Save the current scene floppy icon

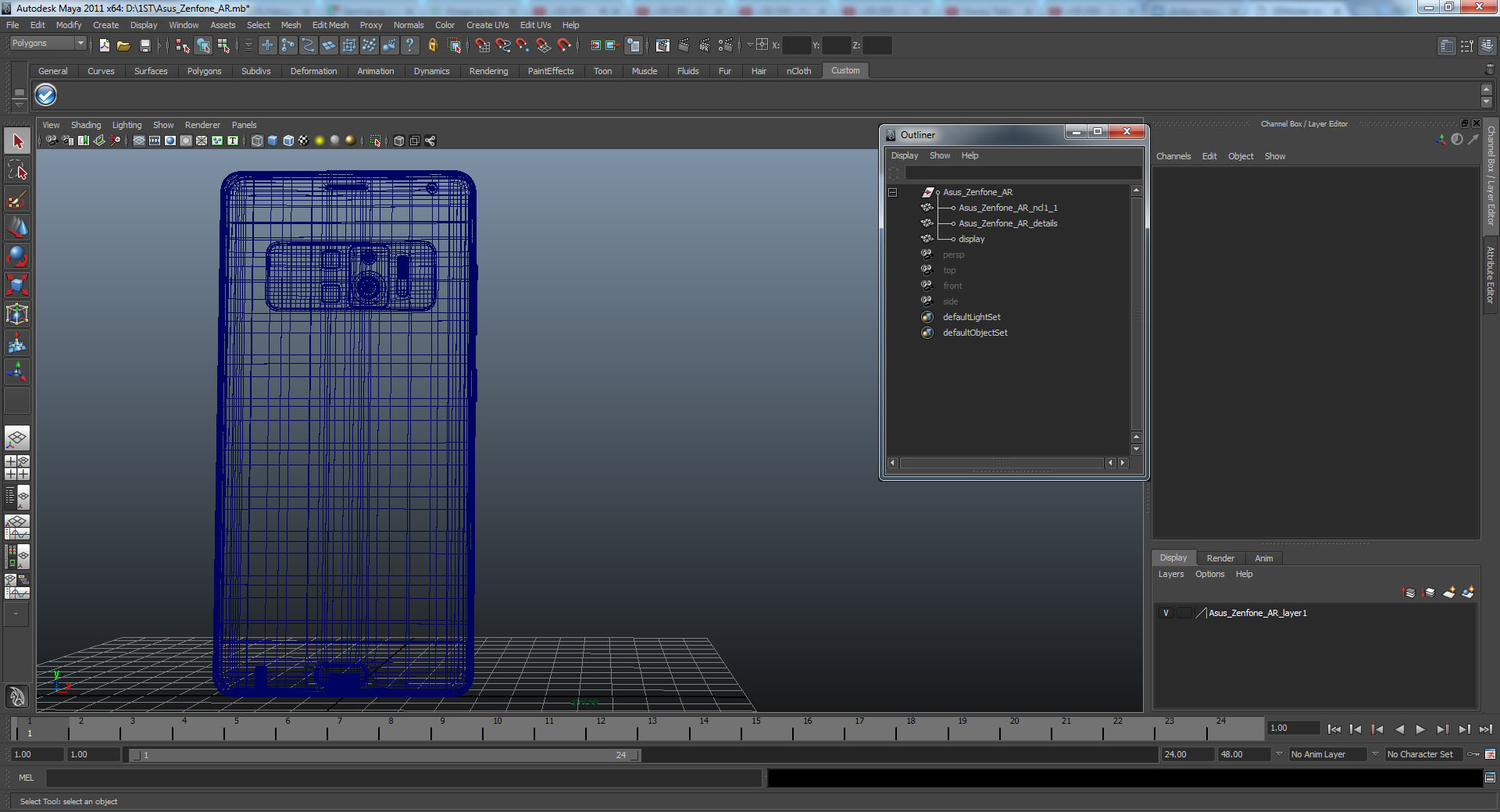(x=145, y=45)
